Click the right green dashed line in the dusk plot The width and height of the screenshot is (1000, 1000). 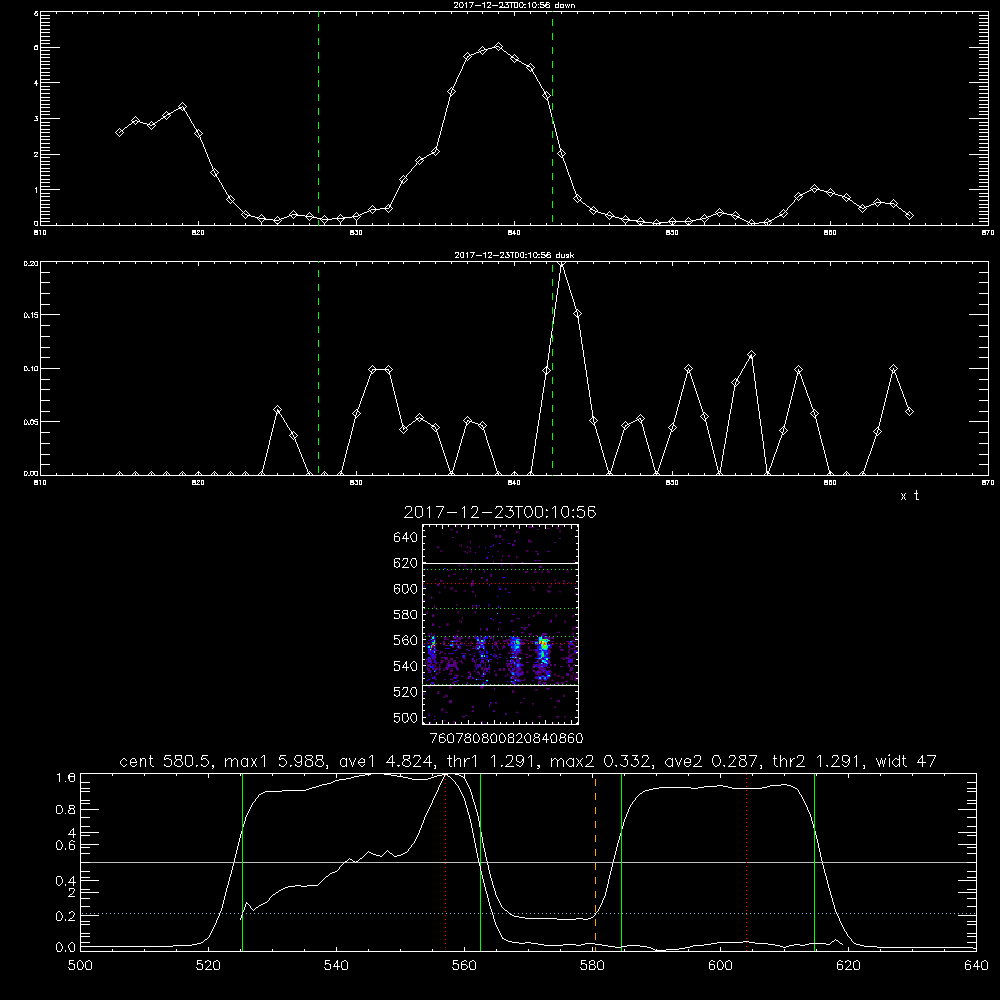coord(552,368)
